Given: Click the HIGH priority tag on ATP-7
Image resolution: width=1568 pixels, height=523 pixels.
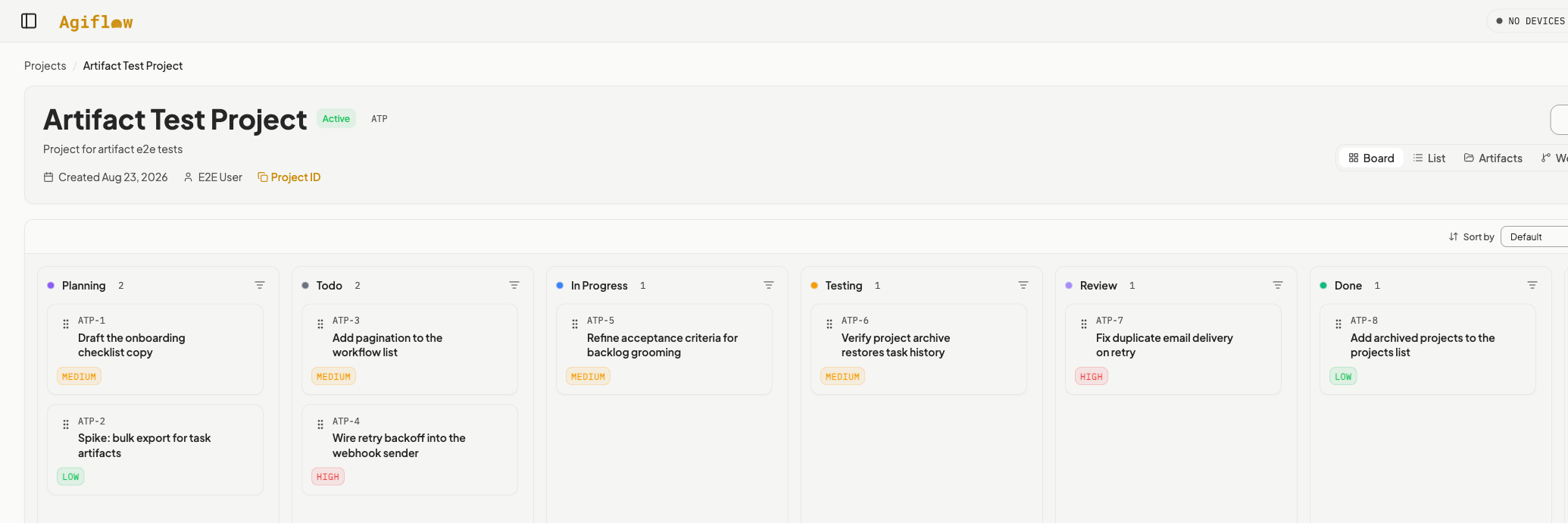Looking at the screenshot, I should point(1092,377).
